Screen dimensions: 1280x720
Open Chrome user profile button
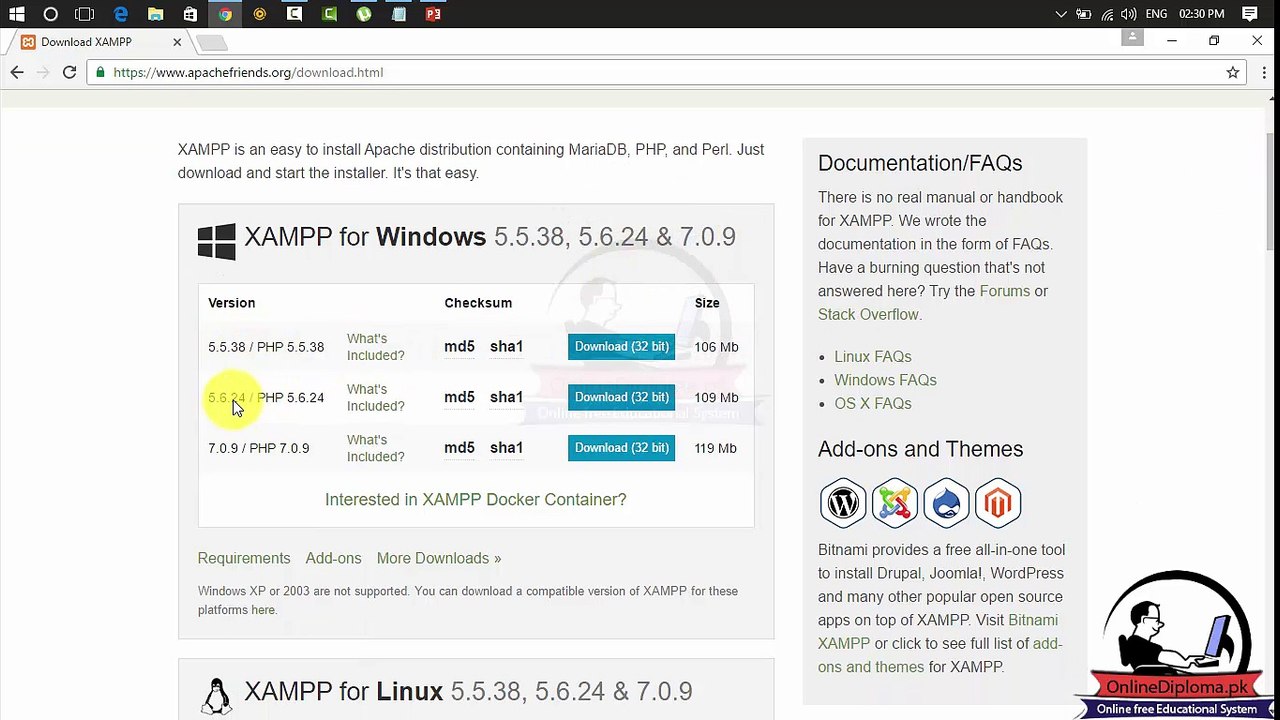tap(1132, 38)
